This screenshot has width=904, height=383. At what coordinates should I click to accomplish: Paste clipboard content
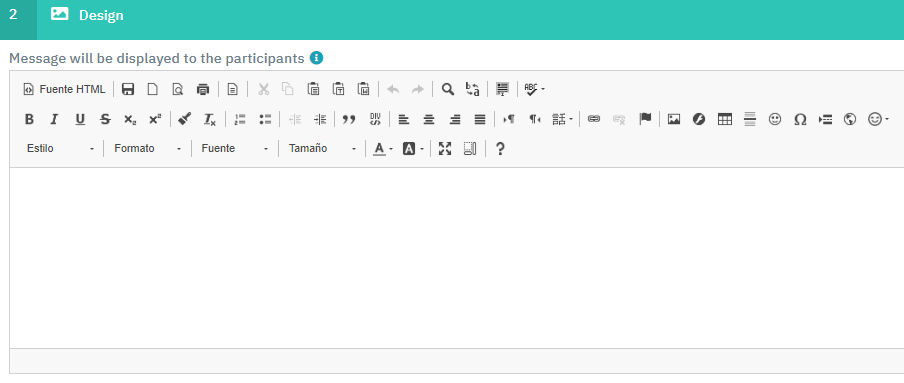point(313,89)
